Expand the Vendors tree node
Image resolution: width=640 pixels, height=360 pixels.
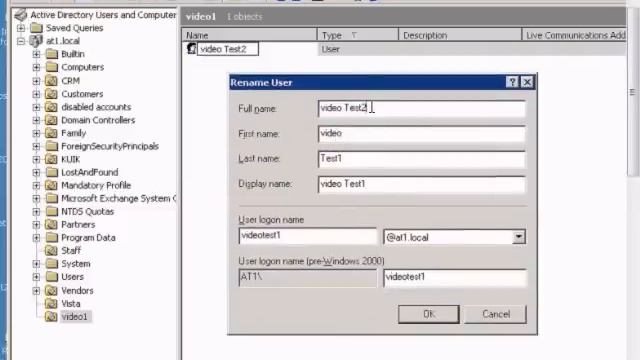click(36, 290)
